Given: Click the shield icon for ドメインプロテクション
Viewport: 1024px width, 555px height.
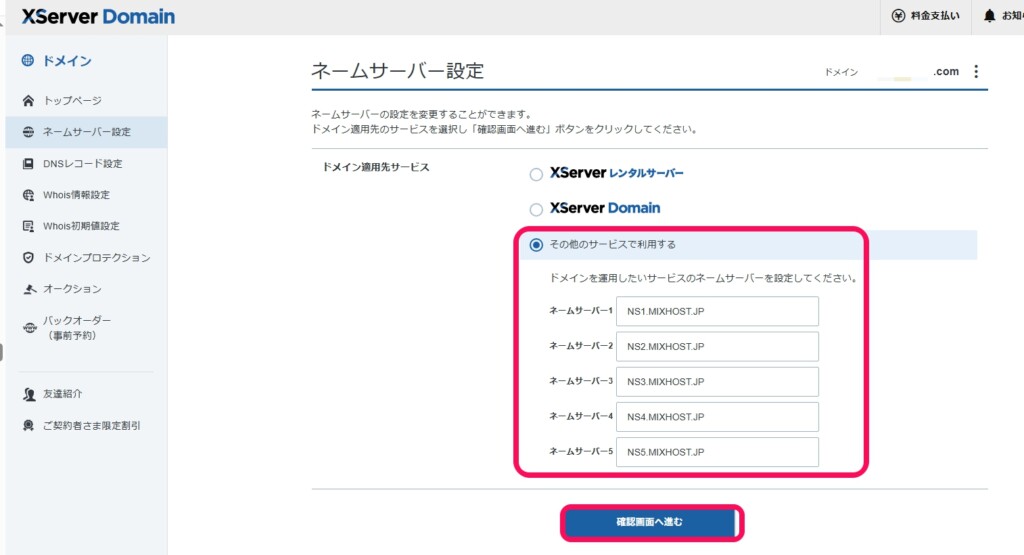Looking at the screenshot, I should (x=28, y=257).
